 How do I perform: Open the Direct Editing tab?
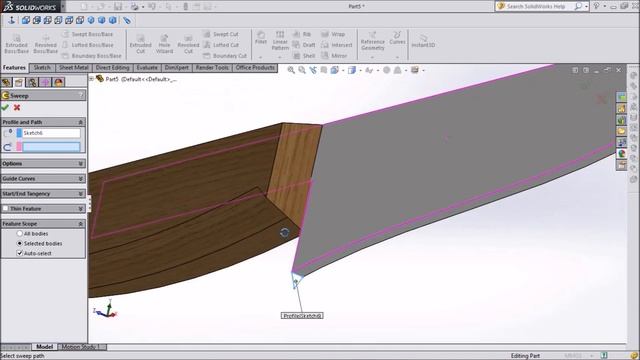113,68
